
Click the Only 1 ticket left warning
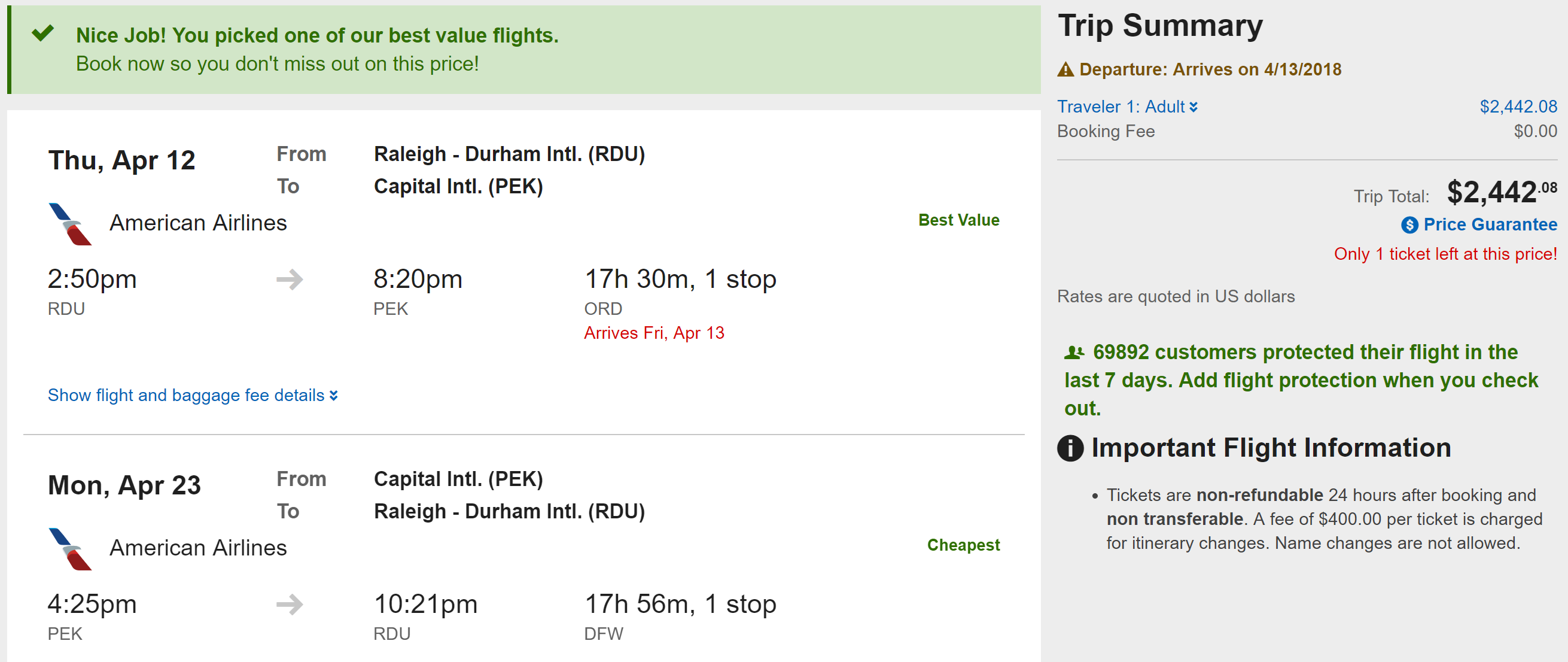[x=1445, y=253]
